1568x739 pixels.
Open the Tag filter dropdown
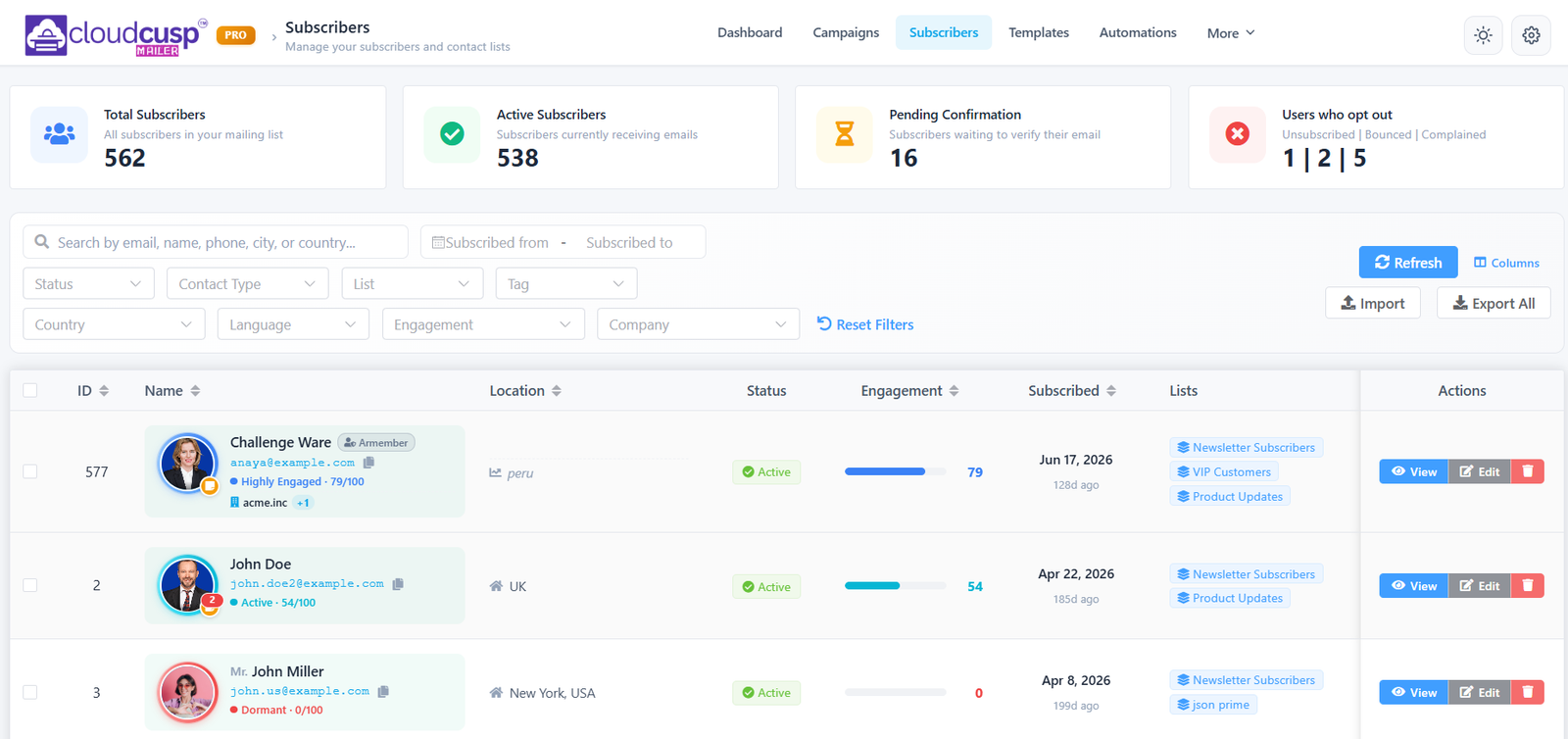566,283
